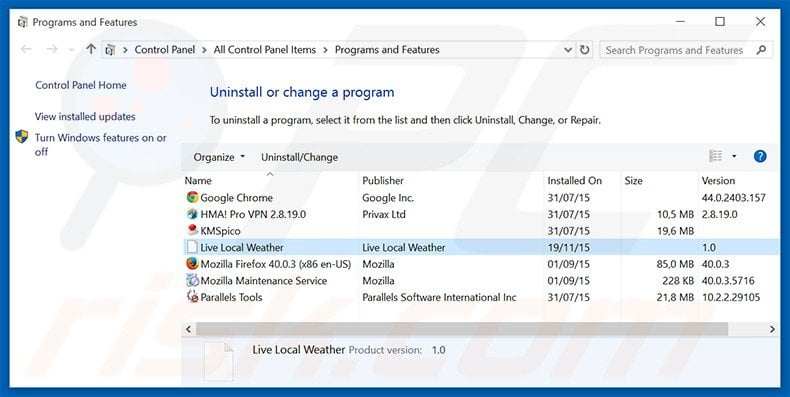
Task: Maximize the Programs and Features window
Action: [x=720, y=22]
